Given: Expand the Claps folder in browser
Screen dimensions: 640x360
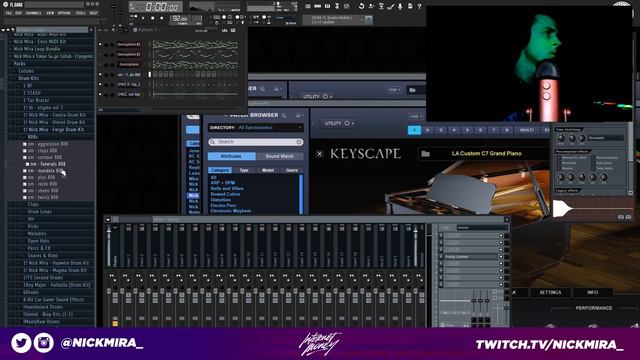Looking at the screenshot, I should (33, 204).
